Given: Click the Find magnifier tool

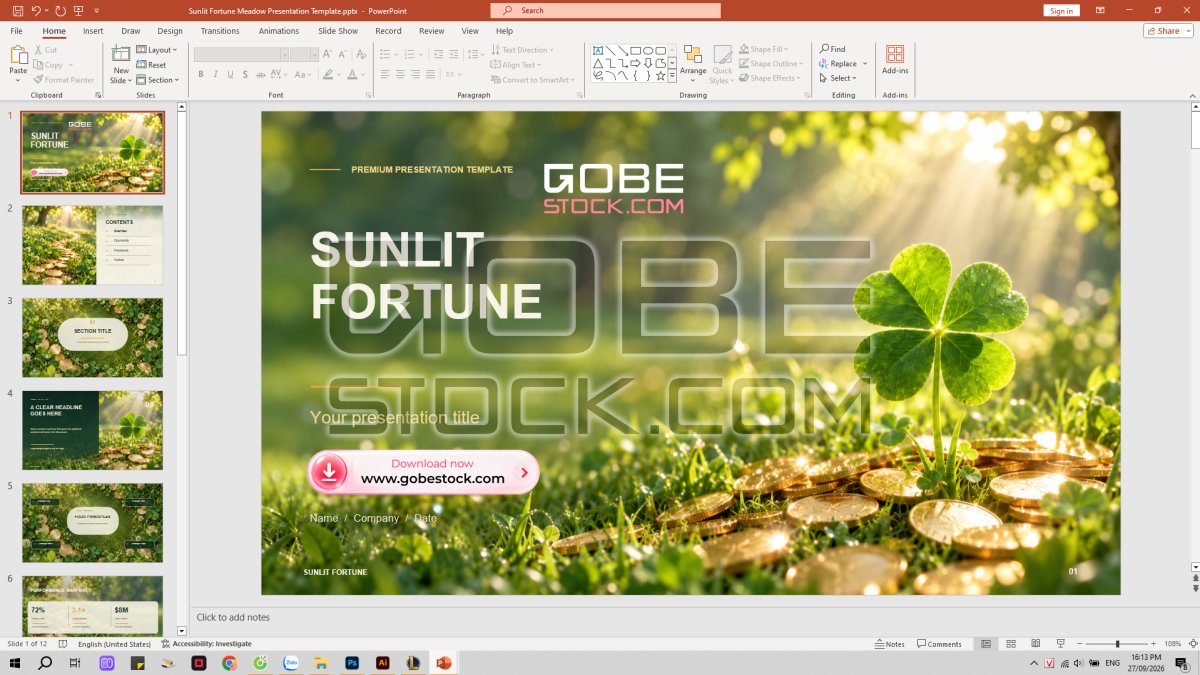Looking at the screenshot, I should pyautogui.click(x=832, y=49).
